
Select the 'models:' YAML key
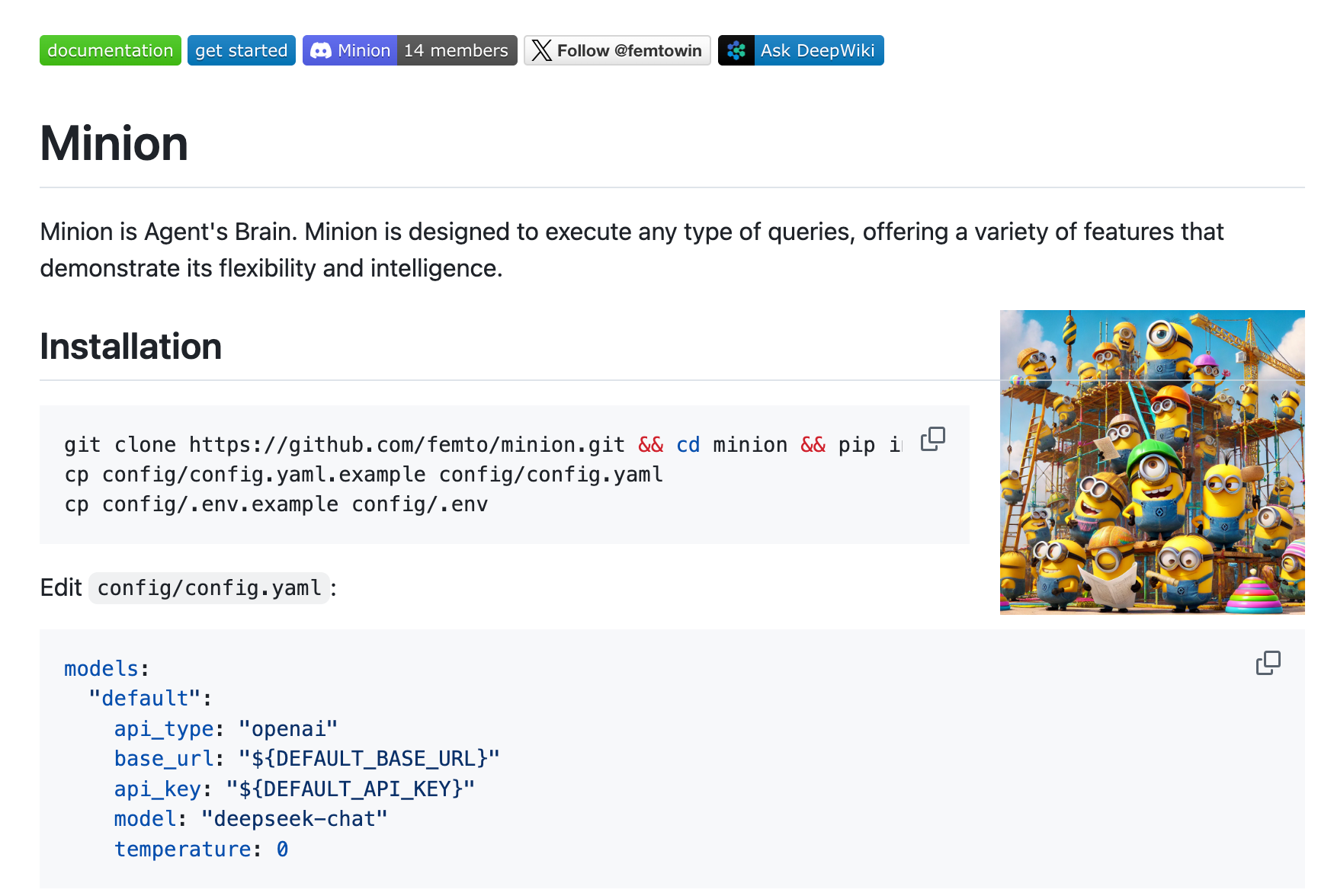(107, 669)
